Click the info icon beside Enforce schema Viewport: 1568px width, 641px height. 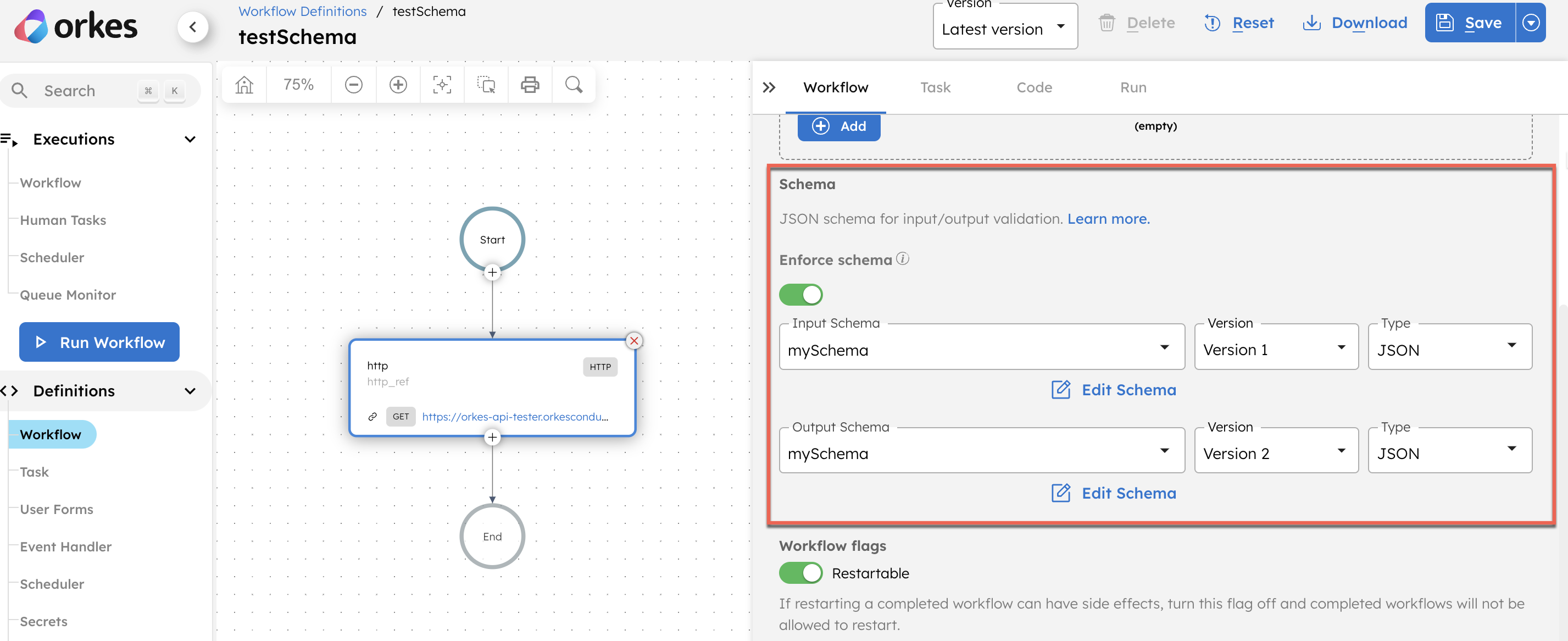click(903, 259)
